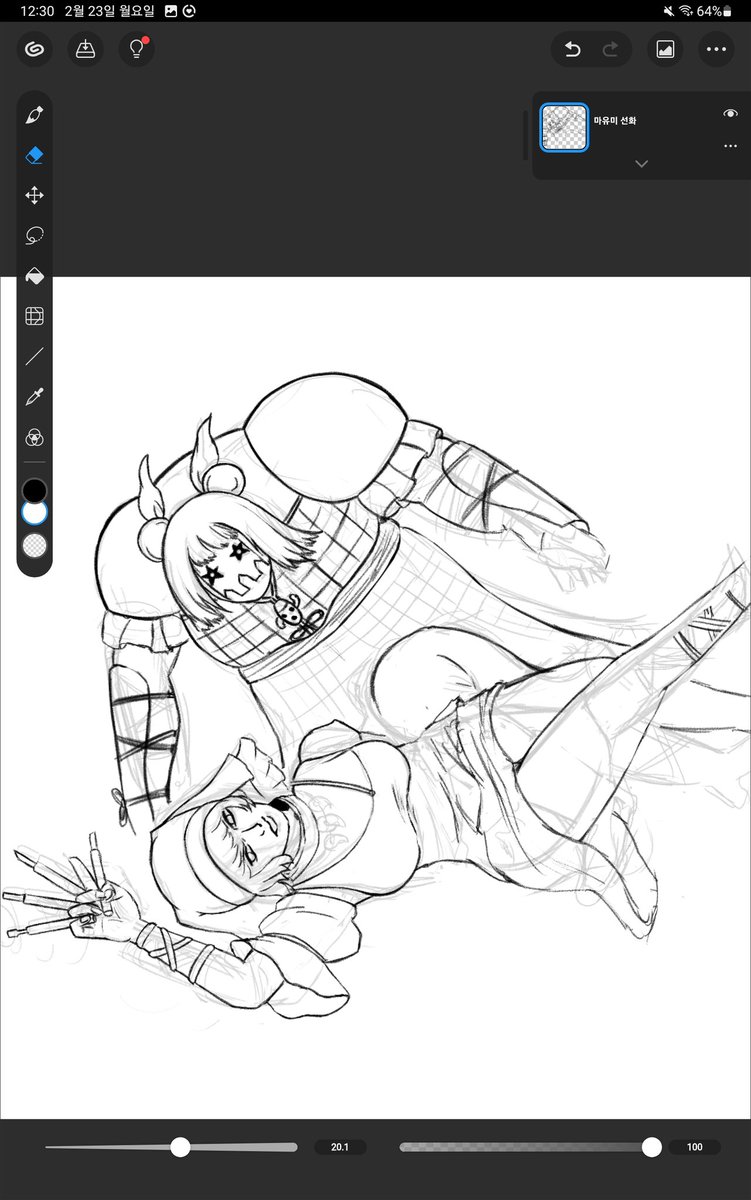Redo the undone action
This screenshot has height=1200, width=751.
pos(610,49)
